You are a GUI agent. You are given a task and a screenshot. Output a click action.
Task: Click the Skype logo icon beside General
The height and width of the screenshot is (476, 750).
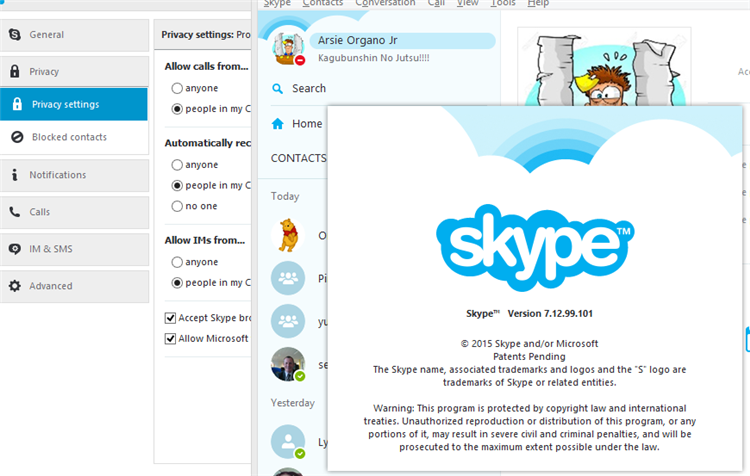[15, 34]
